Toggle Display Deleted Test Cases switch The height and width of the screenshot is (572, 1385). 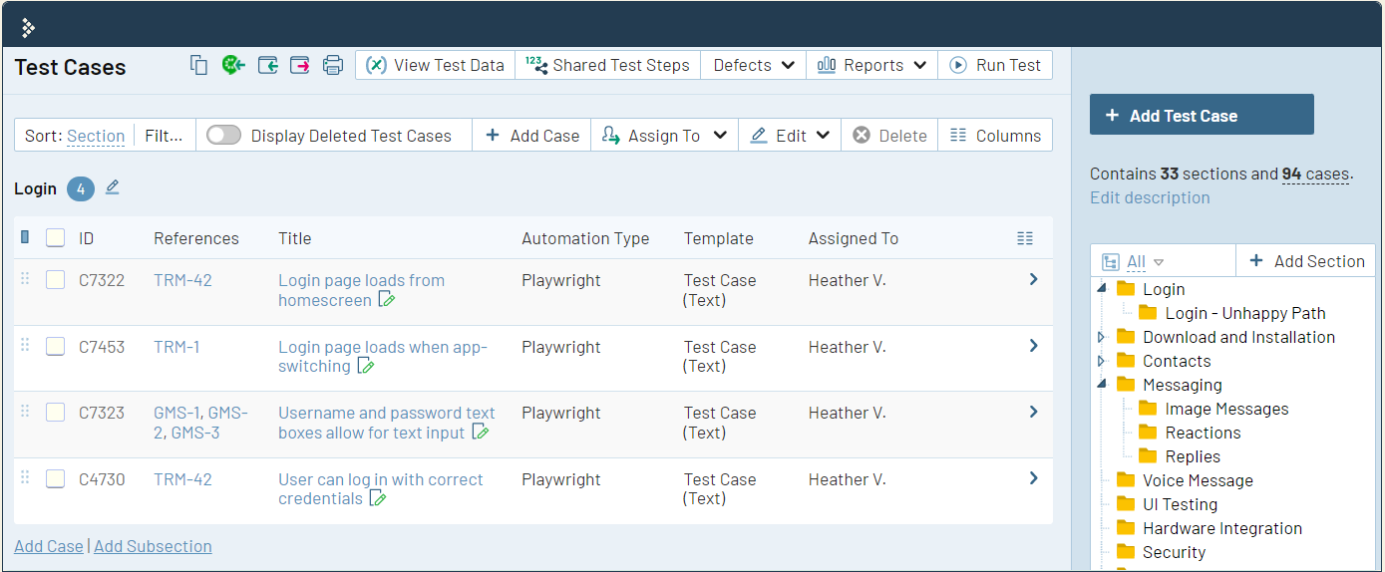[x=223, y=135]
